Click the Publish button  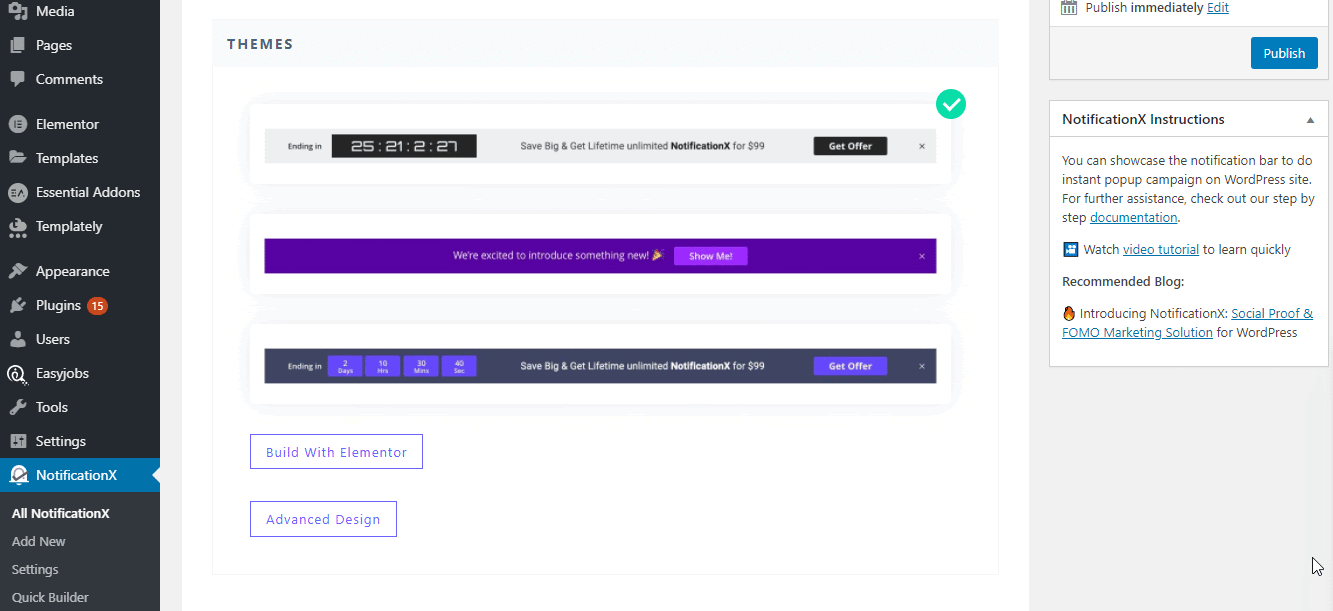(x=1283, y=52)
